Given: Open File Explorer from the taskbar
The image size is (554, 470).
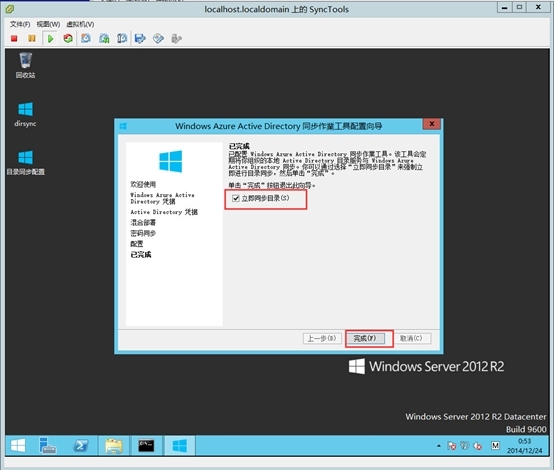Looking at the screenshot, I should coord(114,445).
